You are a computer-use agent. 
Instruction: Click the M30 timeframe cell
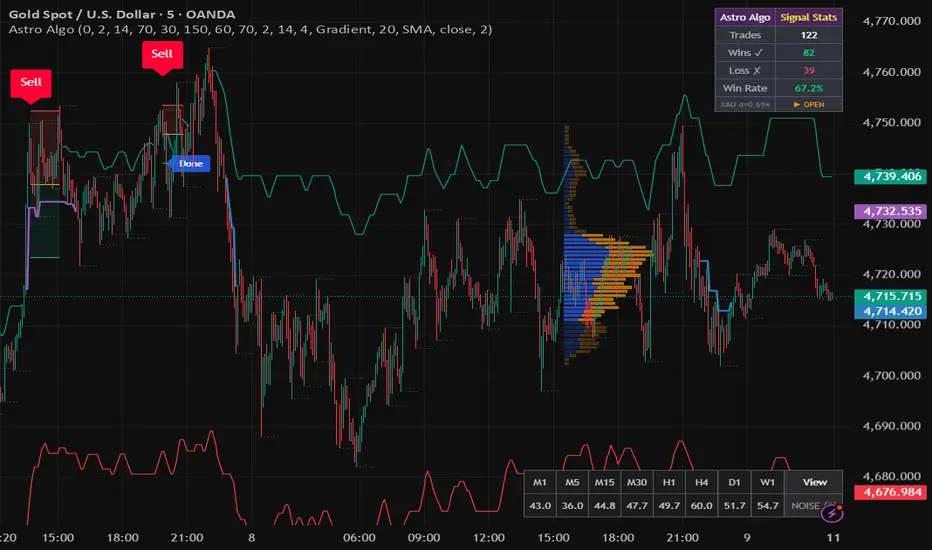637,482
